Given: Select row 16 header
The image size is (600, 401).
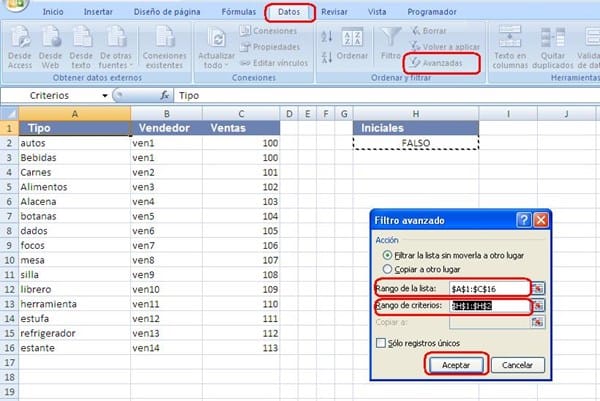Looking at the screenshot, I should [x=9, y=348].
